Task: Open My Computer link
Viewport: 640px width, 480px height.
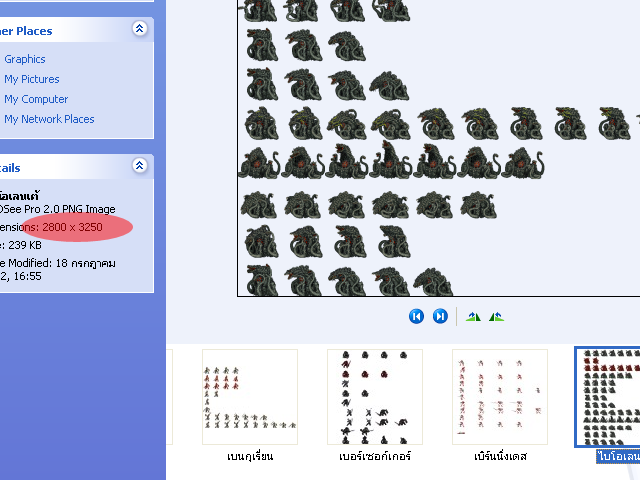Action: point(36,99)
